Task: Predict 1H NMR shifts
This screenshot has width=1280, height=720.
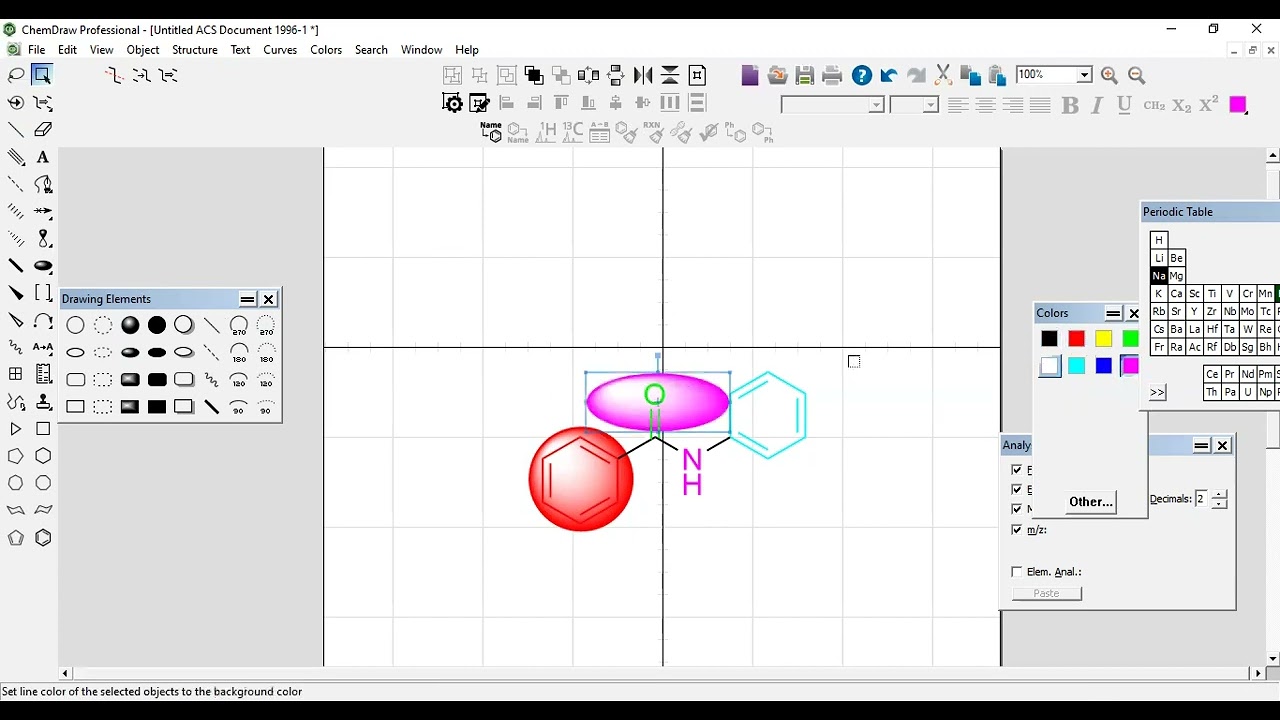Action: click(x=546, y=132)
